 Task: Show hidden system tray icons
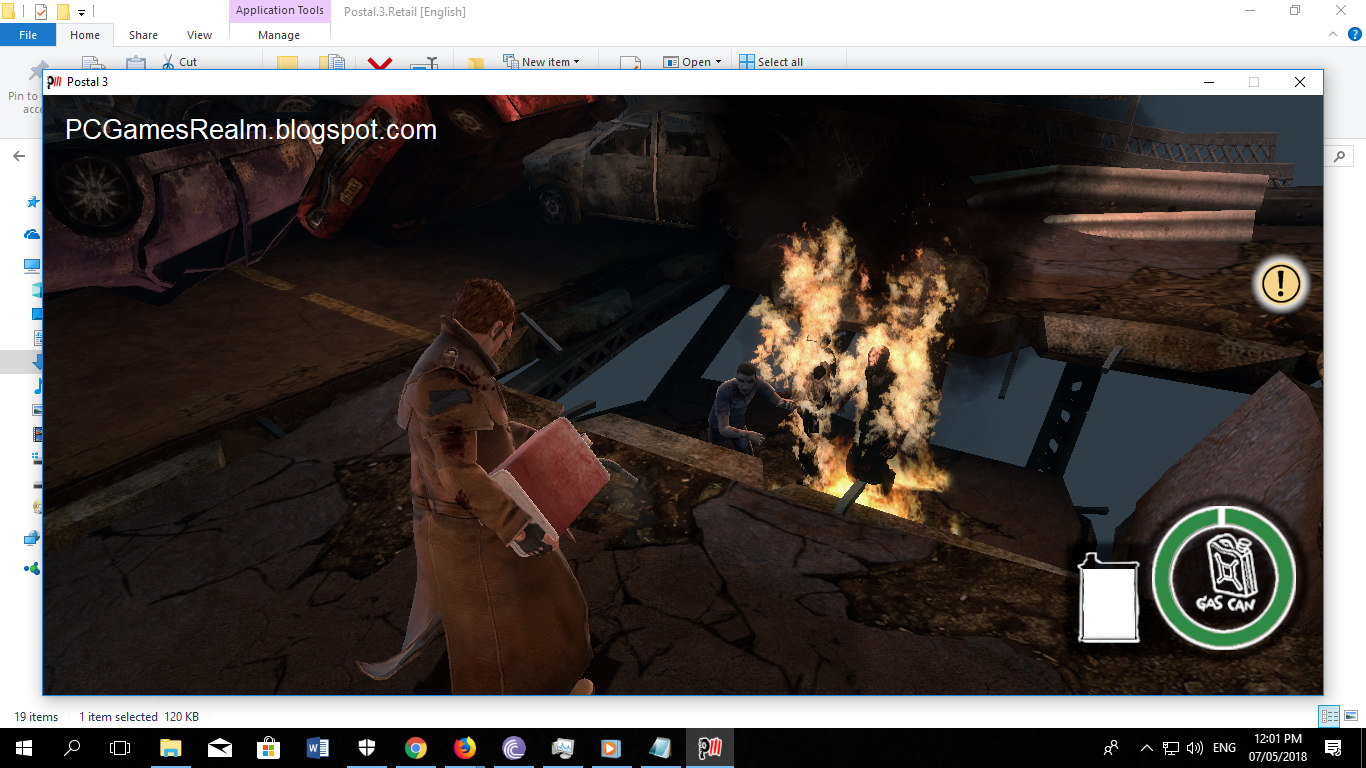1146,748
